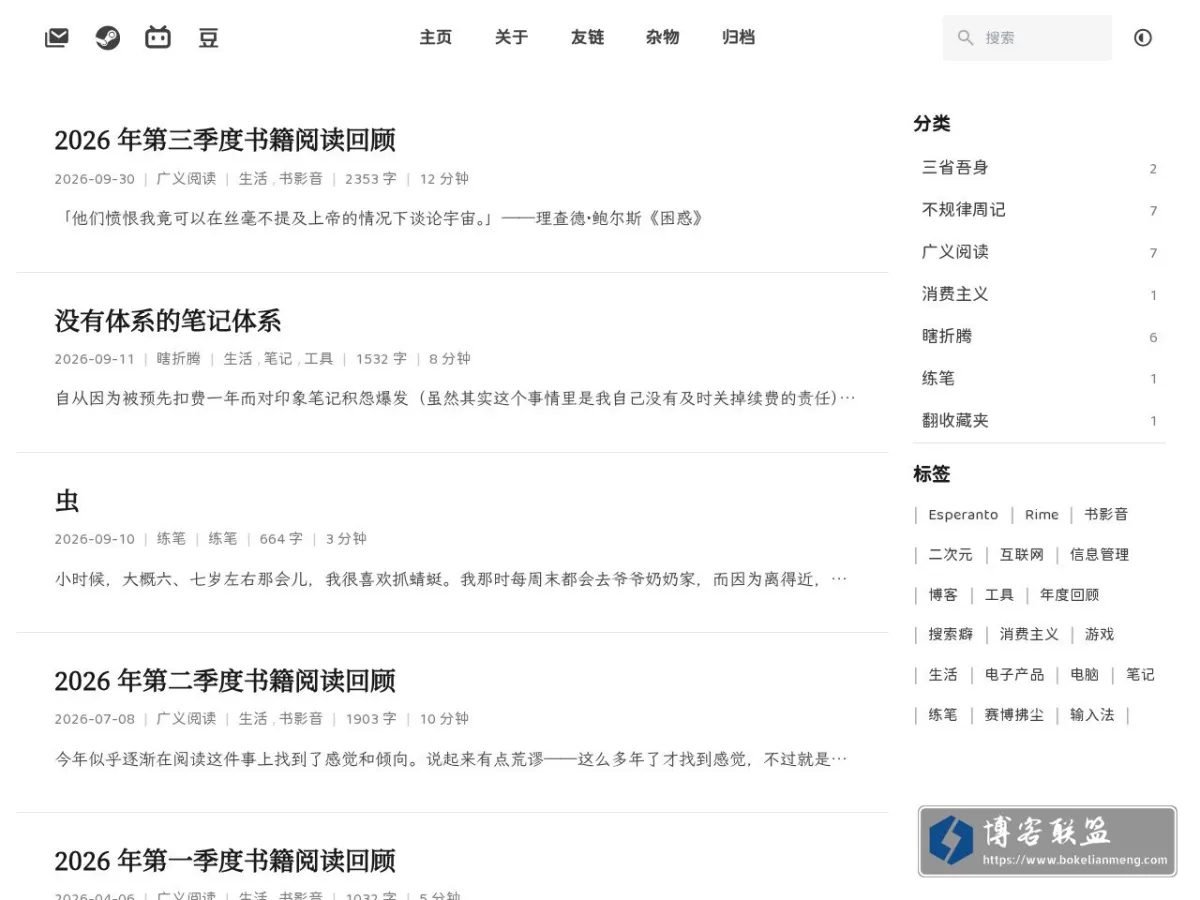Click sidebar tag 生活
Screen dimensions: 1200x900
943,675
